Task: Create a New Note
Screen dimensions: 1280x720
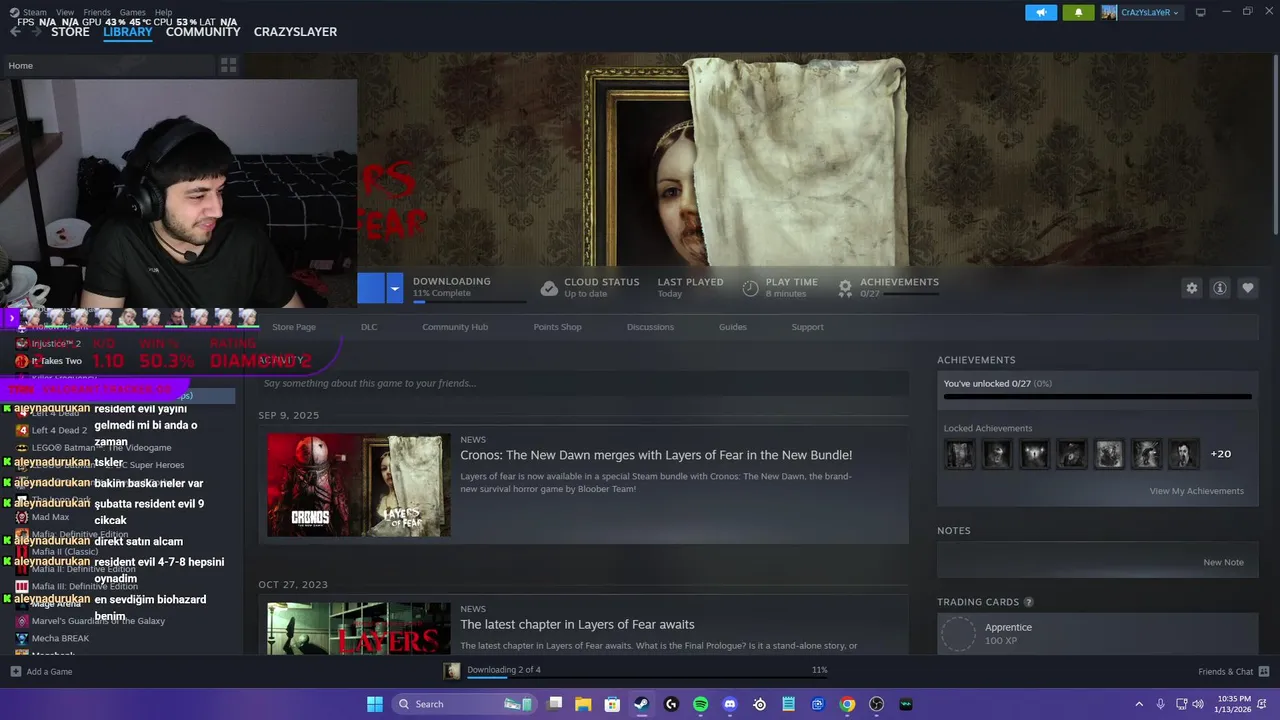Action: pos(1223,562)
